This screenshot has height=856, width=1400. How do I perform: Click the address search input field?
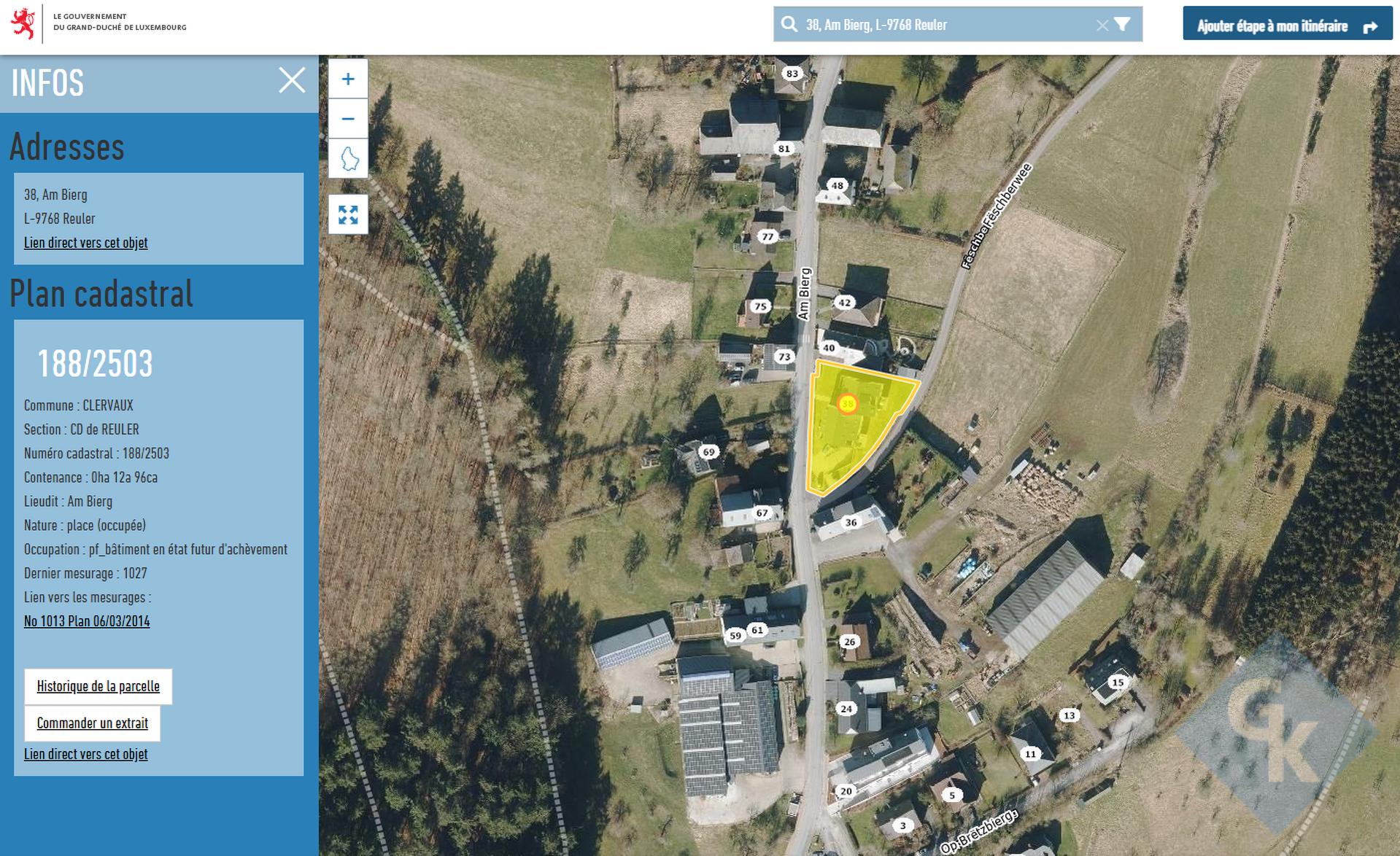point(947,26)
